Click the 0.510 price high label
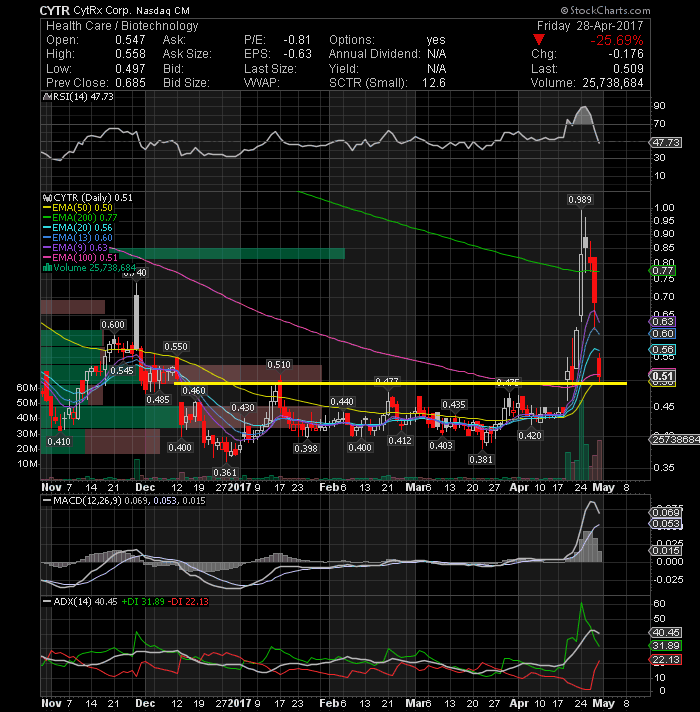This screenshot has width=700, height=712. 279,365
